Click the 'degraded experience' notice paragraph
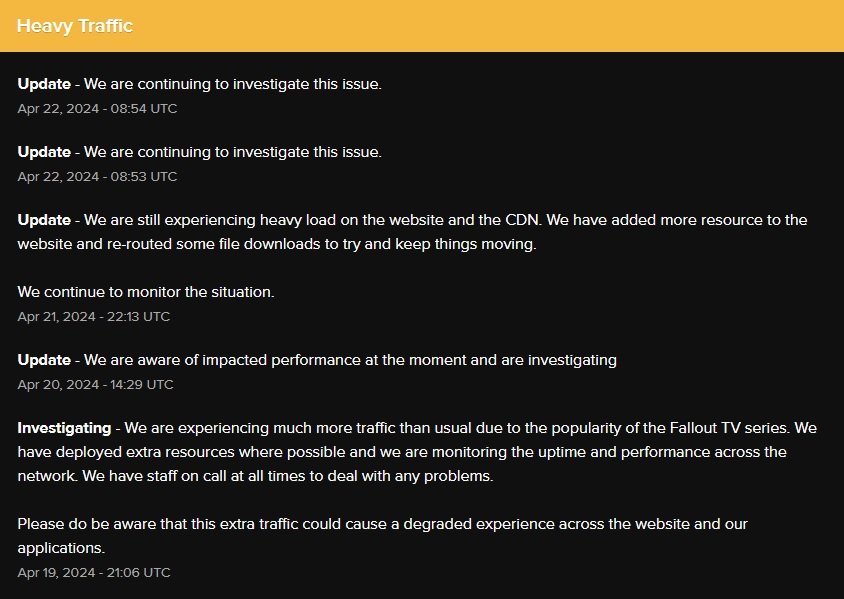 (x=382, y=535)
